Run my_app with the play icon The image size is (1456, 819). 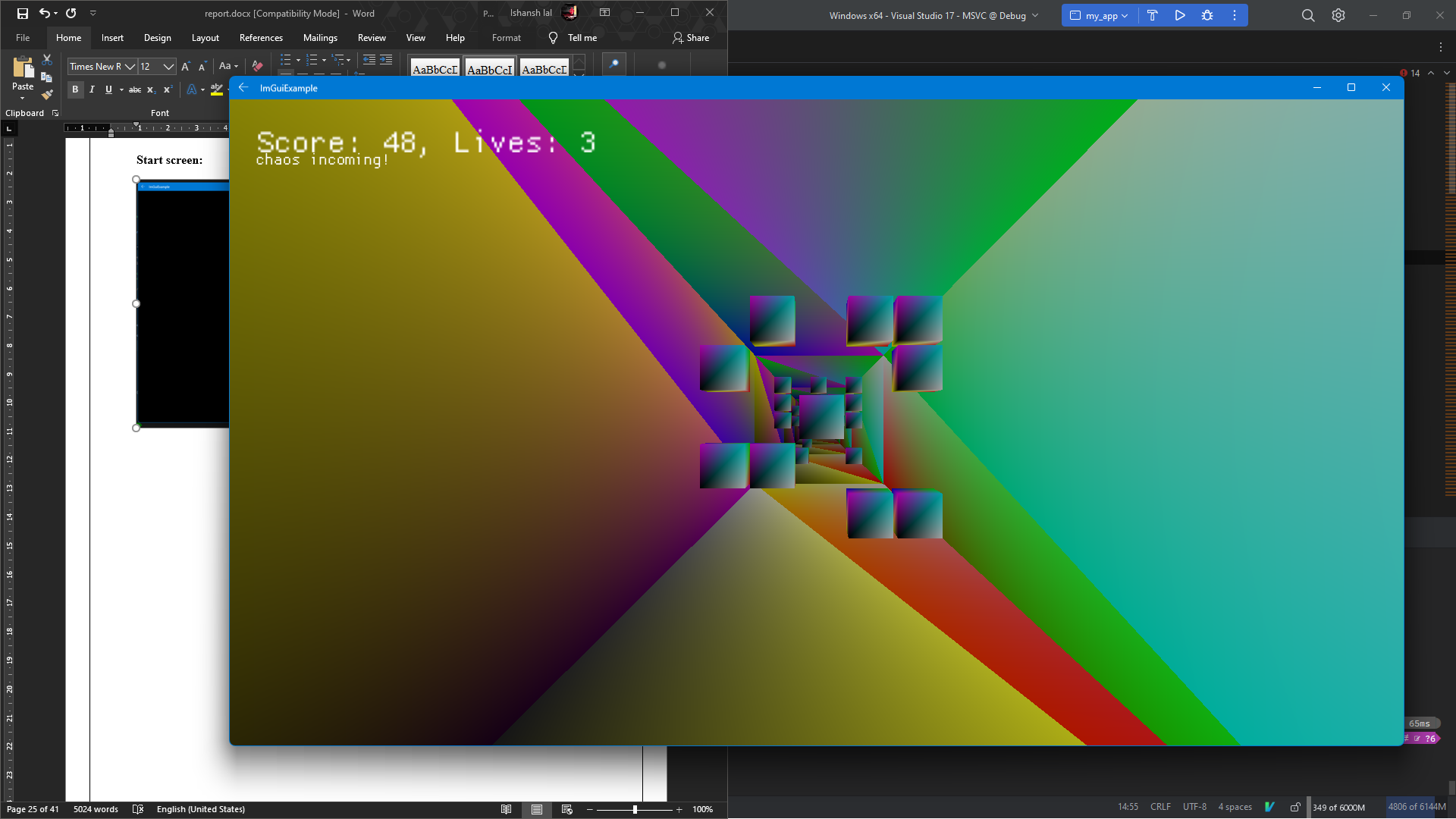click(1180, 15)
